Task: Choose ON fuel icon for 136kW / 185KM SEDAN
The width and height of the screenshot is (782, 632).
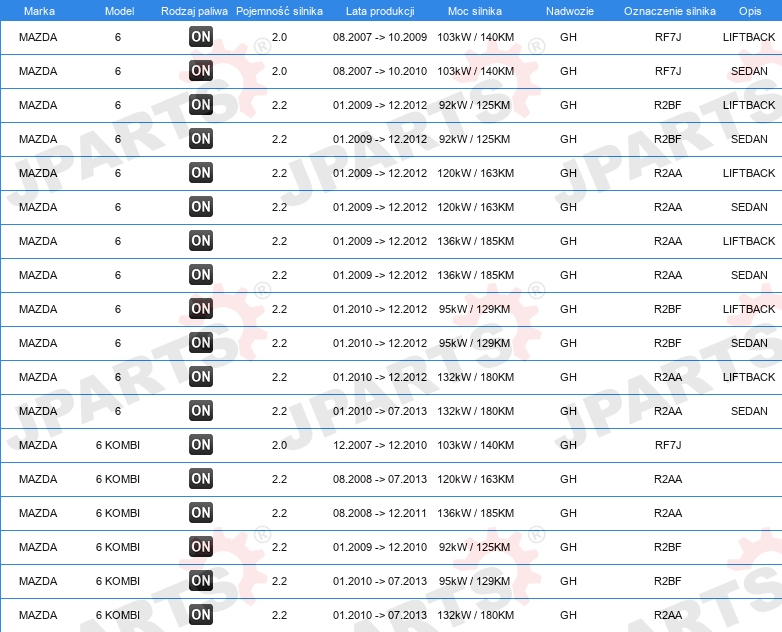Action: 201,275
